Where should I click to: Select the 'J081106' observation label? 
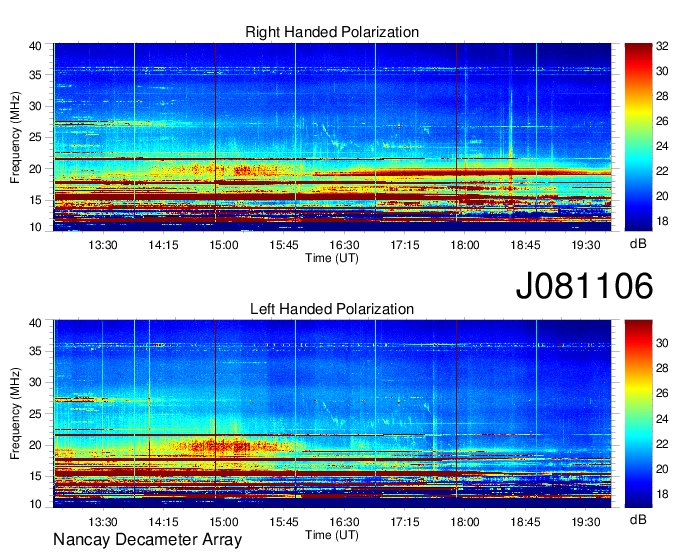[584, 286]
